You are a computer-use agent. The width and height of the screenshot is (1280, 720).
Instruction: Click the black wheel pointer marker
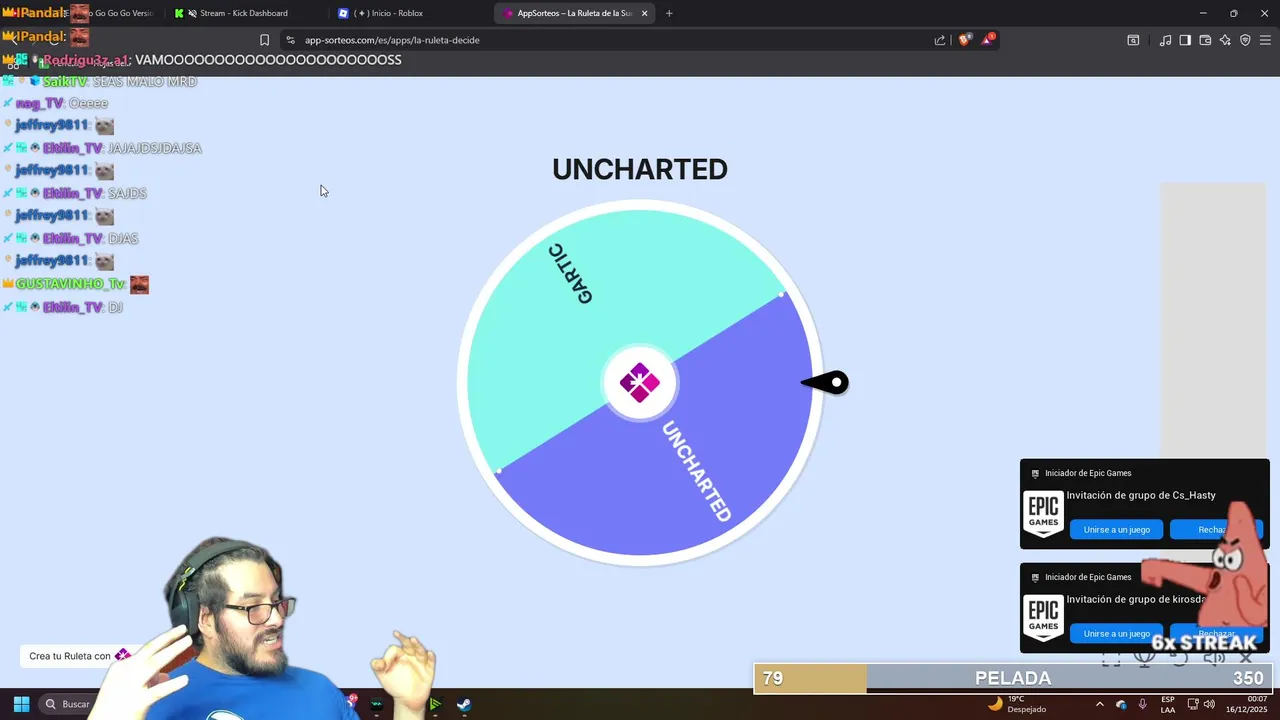click(x=826, y=383)
